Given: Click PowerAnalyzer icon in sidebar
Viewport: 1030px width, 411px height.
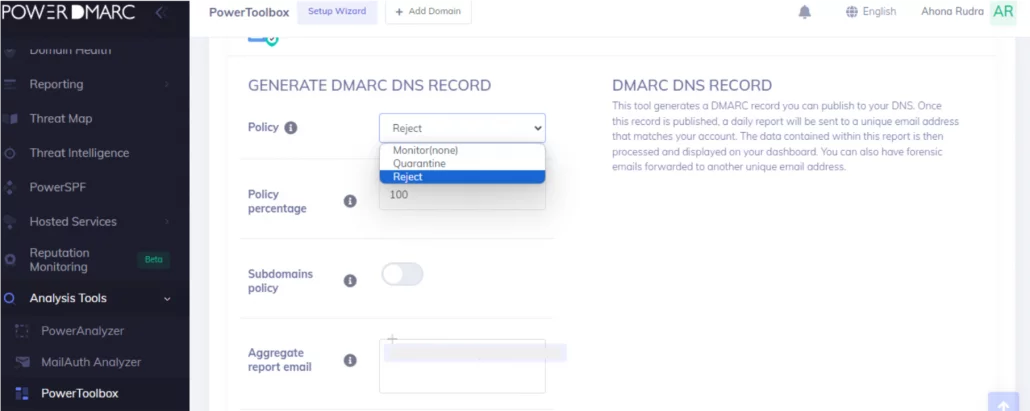Looking at the screenshot, I should pyautogui.click(x=22, y=331).
